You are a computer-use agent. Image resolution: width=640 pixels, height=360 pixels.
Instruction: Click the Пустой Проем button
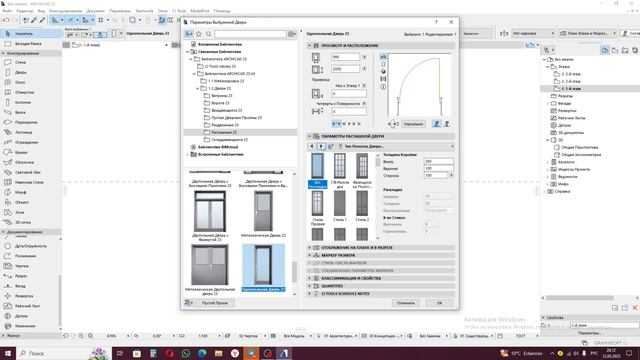[x=215, y=303]
